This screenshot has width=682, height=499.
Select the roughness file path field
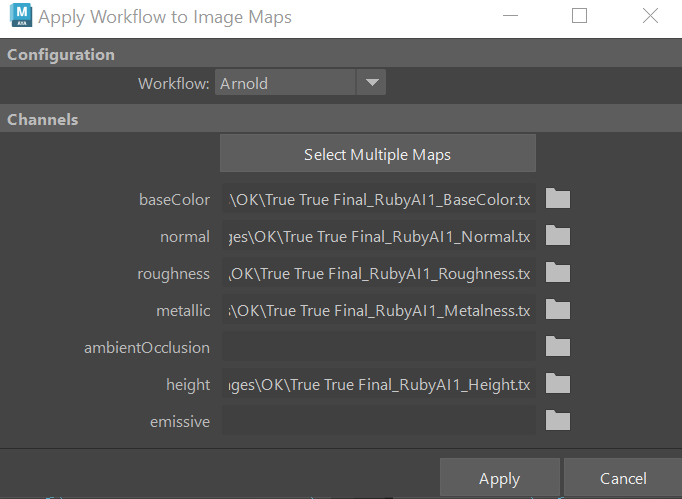pyautogui.click(x=378, y=274)
